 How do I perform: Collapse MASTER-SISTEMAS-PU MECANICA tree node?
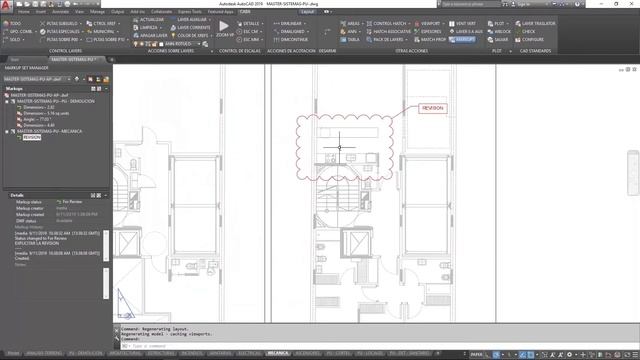pos(7,131)
